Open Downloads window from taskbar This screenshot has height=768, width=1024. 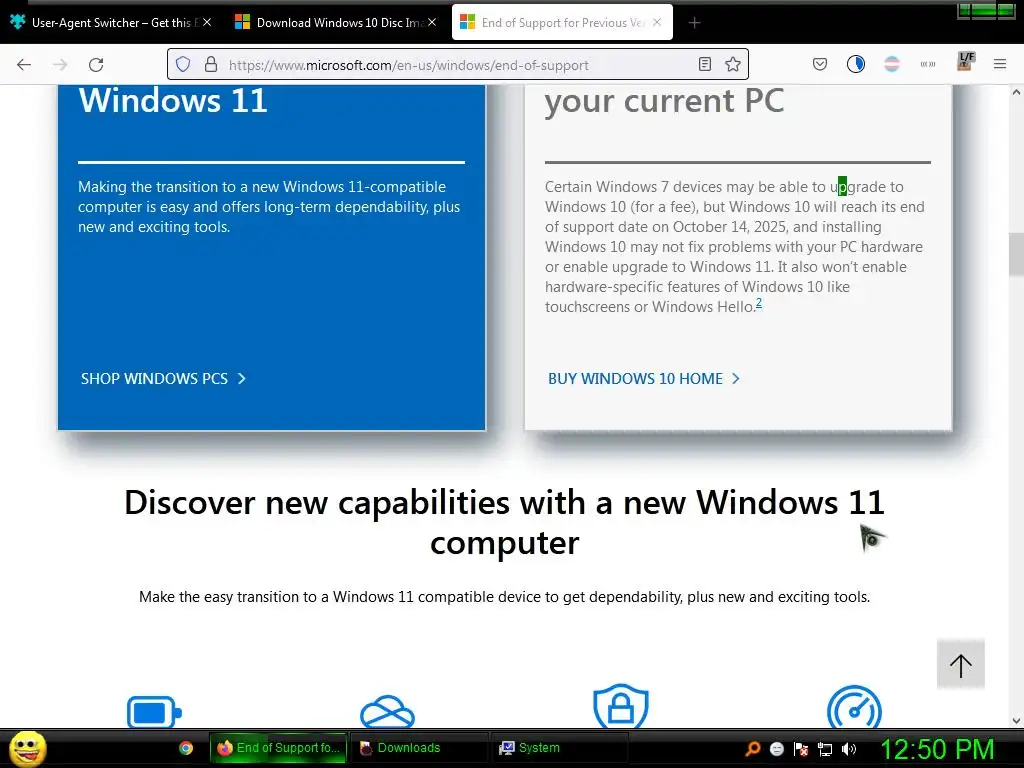click(419, 748)
